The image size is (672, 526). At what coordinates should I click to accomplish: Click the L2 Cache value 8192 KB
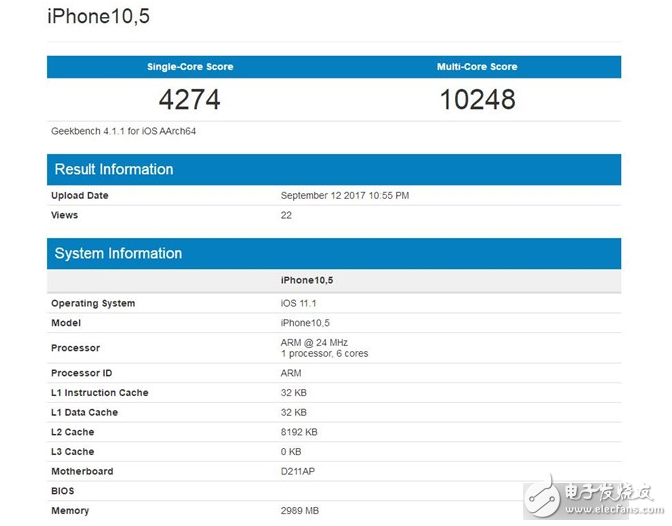pyautogui.click(x=300, y=432)
